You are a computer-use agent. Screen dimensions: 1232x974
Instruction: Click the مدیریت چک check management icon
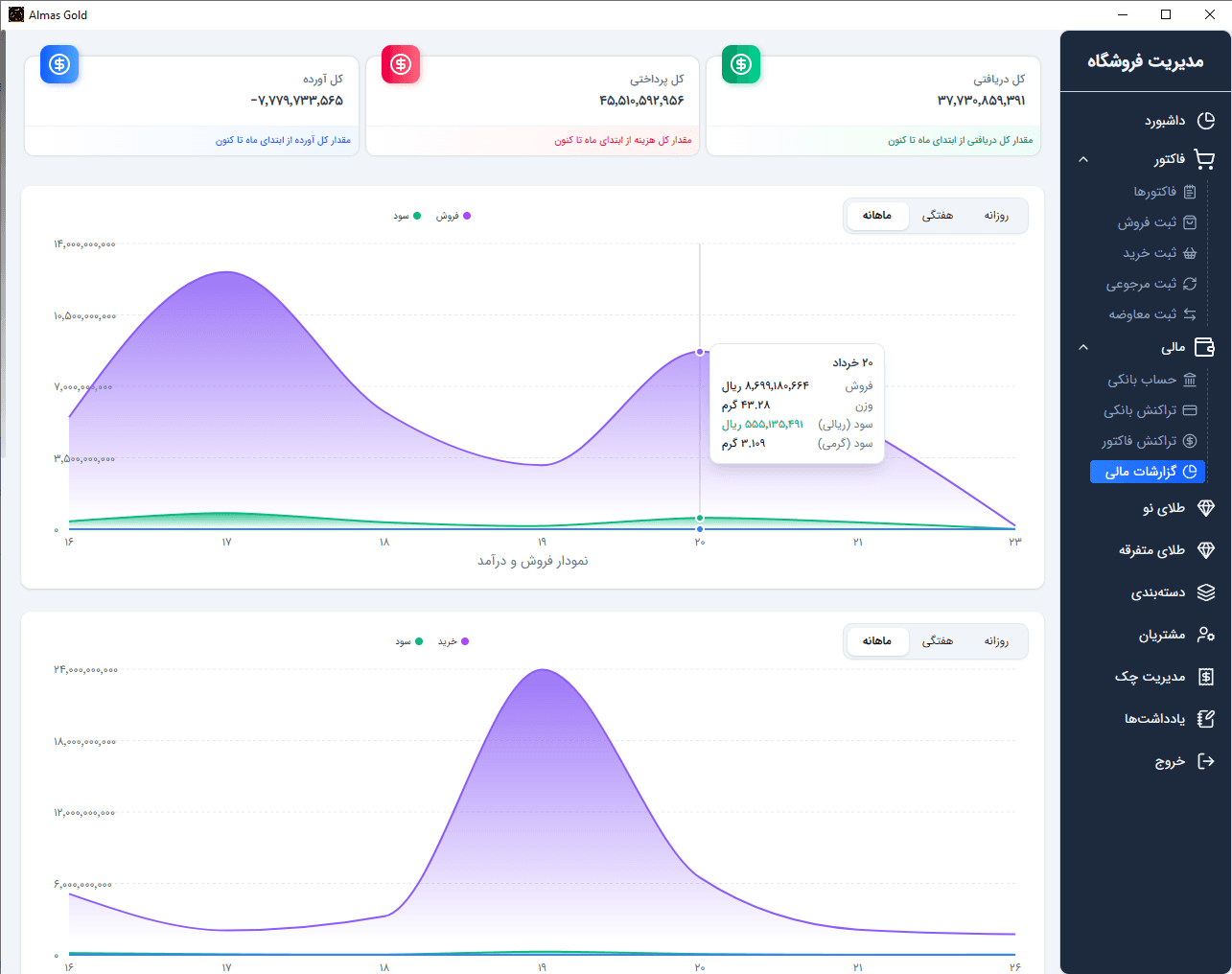1206,677
